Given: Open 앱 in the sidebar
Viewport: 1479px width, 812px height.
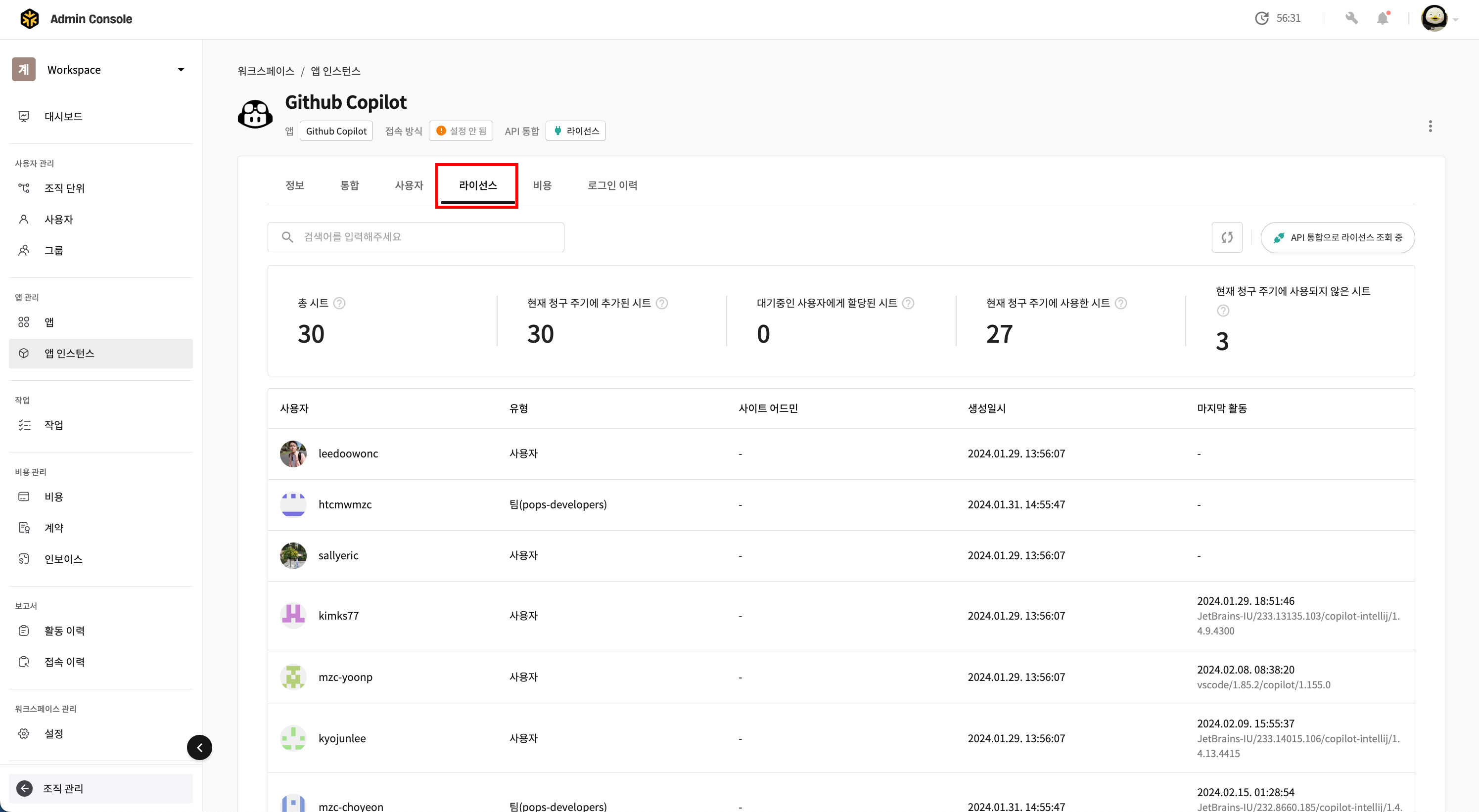Looking at the screenshot, I should pos(100,322).
